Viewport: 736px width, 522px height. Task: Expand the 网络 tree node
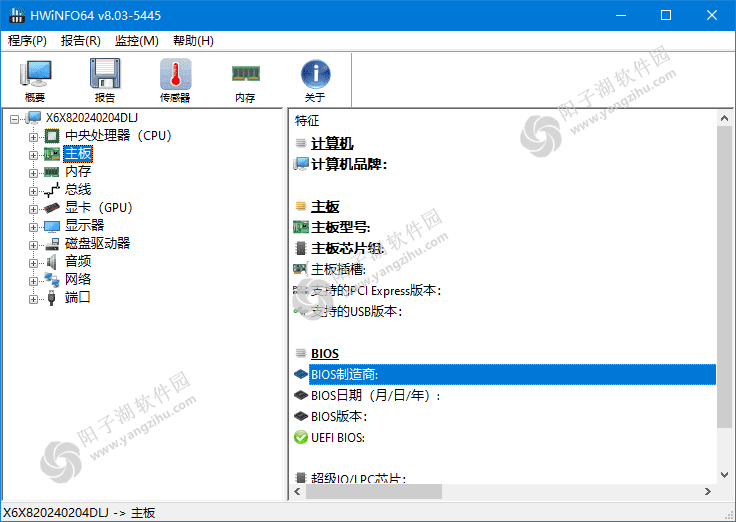33,281
